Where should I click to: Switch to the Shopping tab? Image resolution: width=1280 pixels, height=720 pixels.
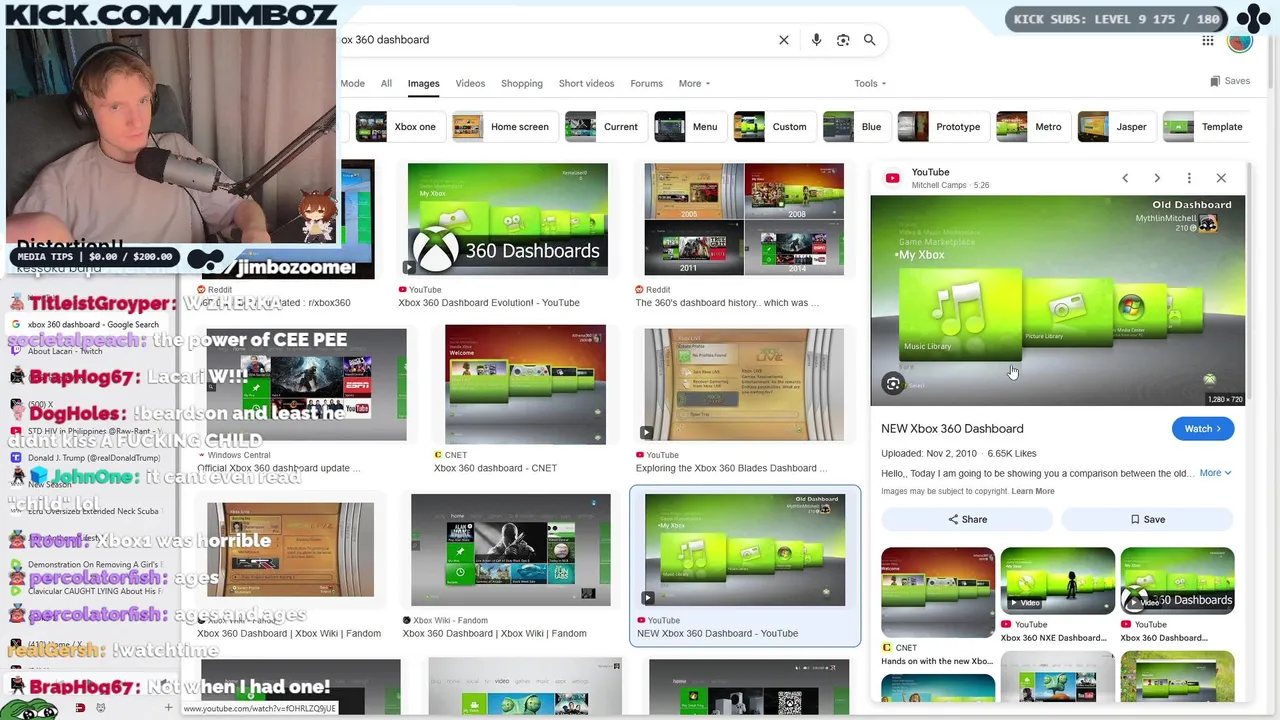pos(522,84)
